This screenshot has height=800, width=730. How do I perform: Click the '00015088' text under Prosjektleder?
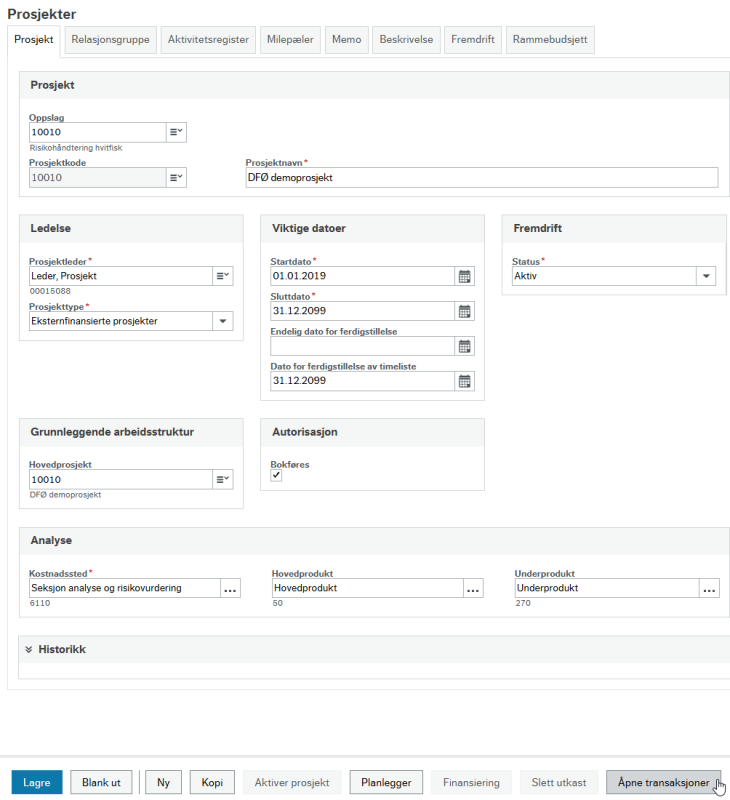click(50, 291)
